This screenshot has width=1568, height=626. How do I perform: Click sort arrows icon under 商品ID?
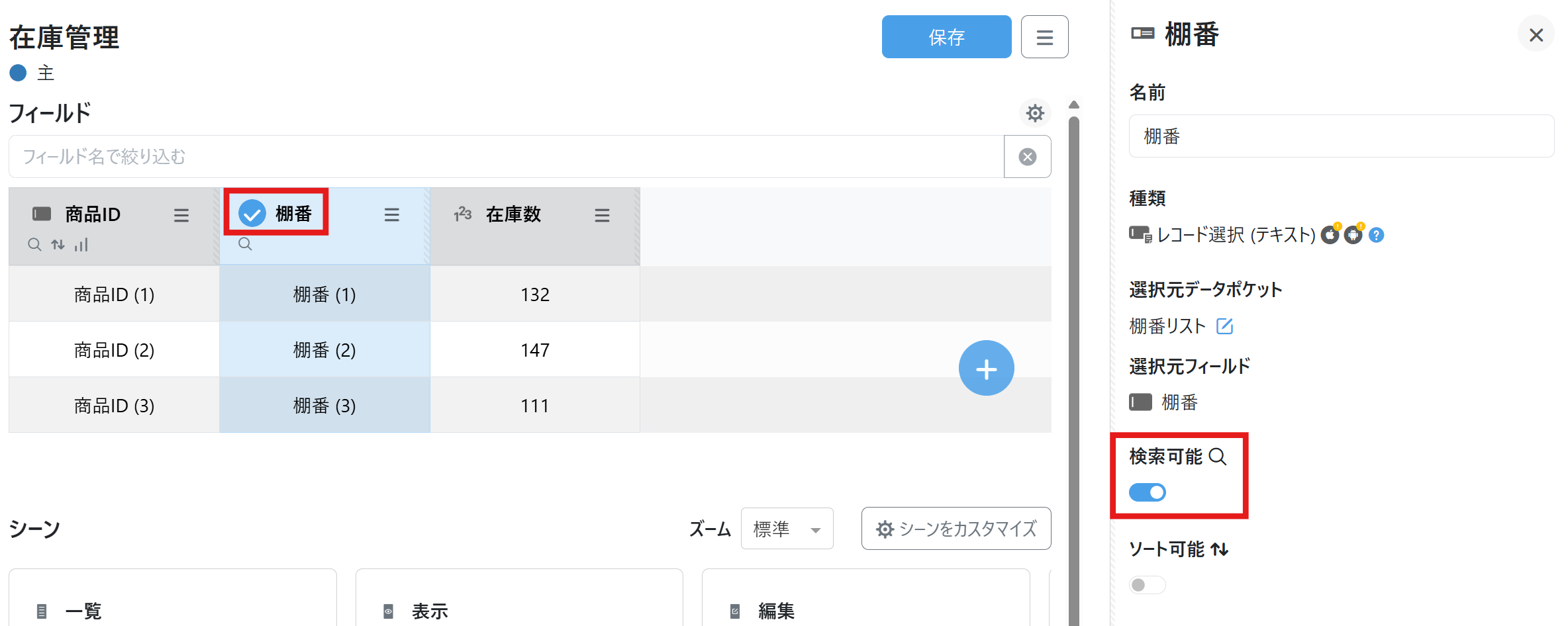click(x=58, y=245)
